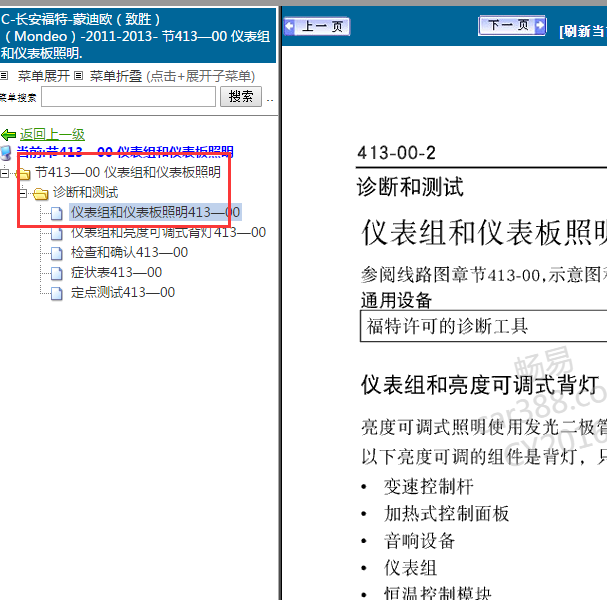
Task: Click the 通用设备 label in document
Action: pos(396,300)
